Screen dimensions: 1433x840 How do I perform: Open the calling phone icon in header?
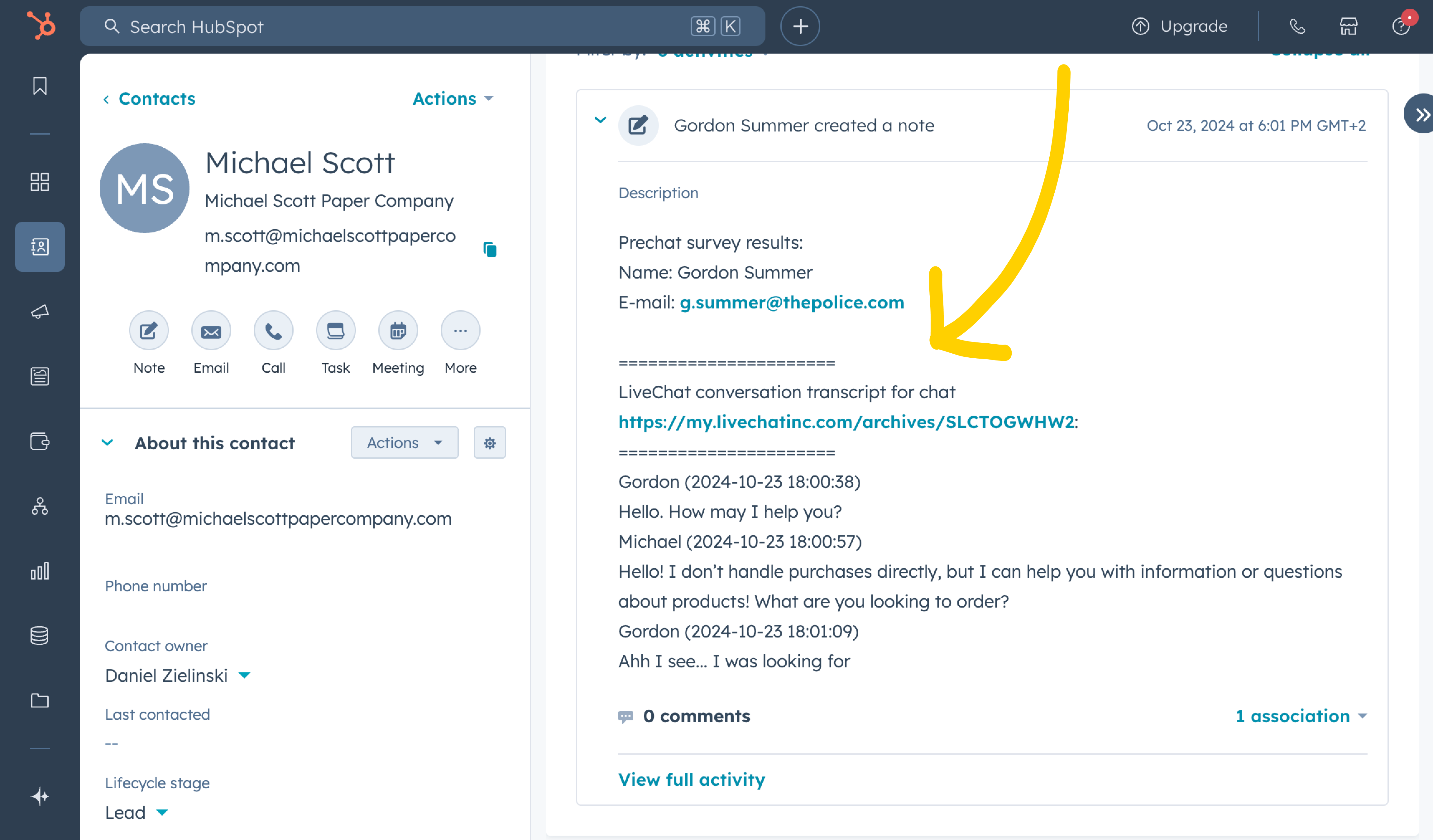[x=1297, y=26]
